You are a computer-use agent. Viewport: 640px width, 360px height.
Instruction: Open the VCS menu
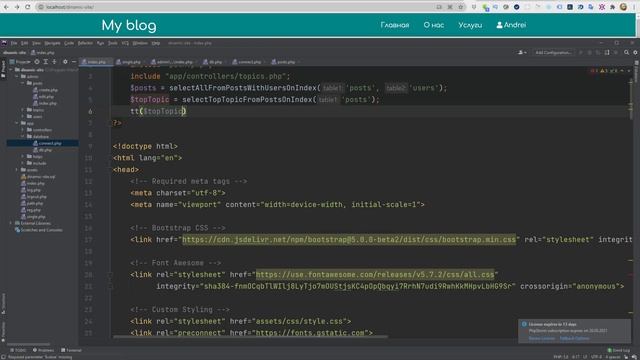pos(125,43)
